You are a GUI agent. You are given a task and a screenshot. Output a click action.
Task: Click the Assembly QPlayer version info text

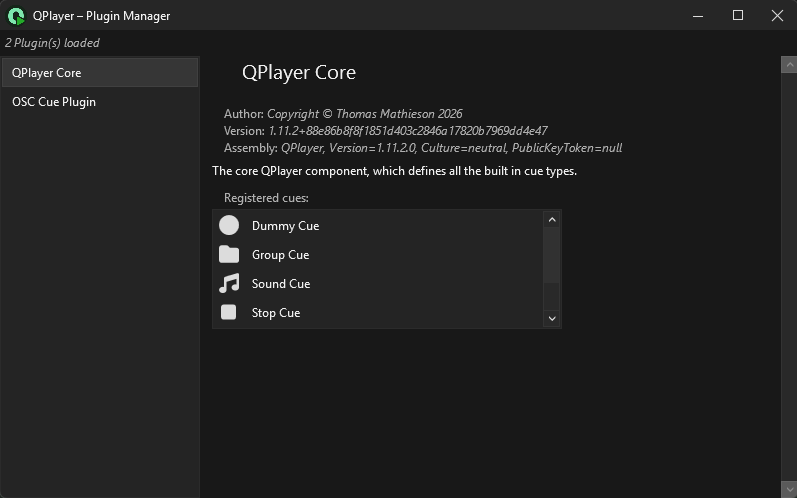(x=423, y=148)
